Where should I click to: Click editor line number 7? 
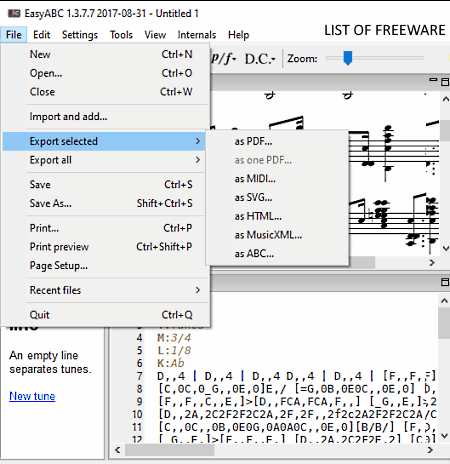pyautogui.click(x=139, y=376)
